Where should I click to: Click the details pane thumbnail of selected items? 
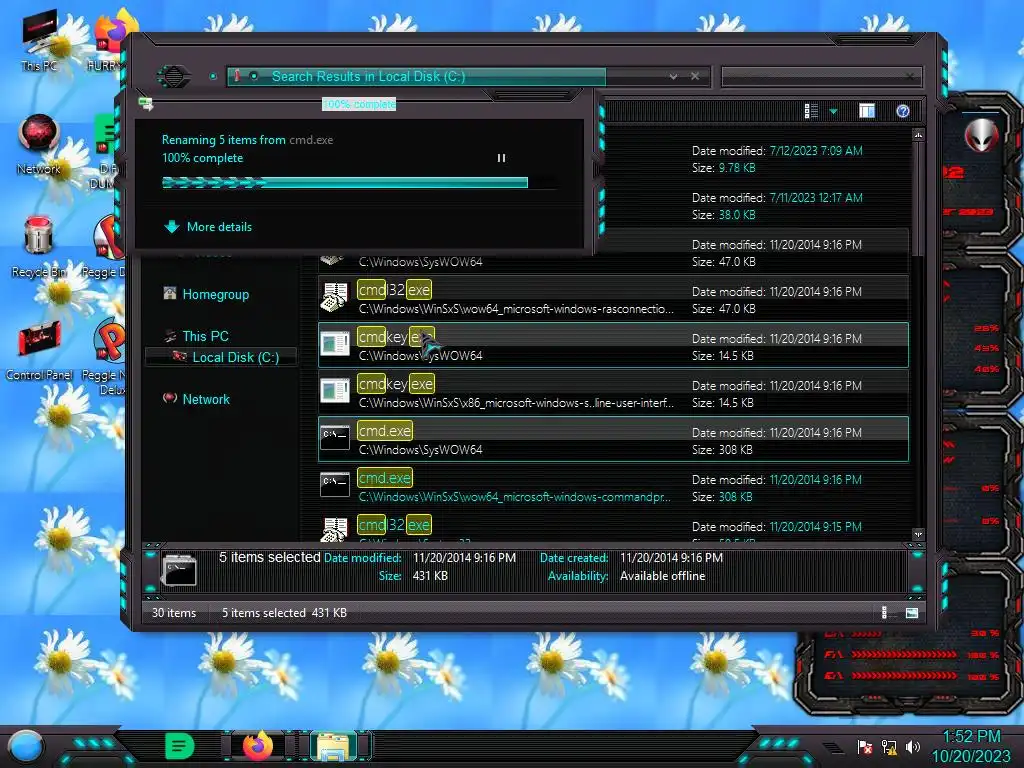(179, 569)
